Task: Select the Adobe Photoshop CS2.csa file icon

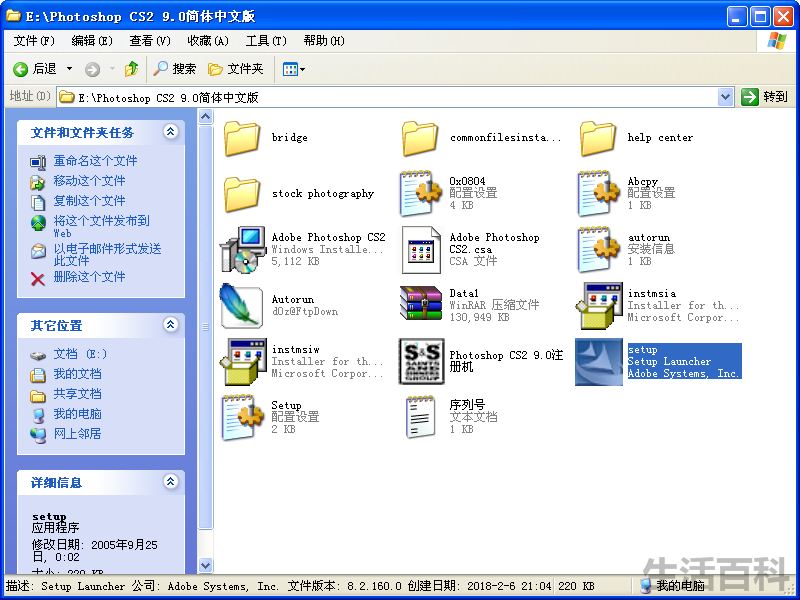Action: click(x=421, y=250)
